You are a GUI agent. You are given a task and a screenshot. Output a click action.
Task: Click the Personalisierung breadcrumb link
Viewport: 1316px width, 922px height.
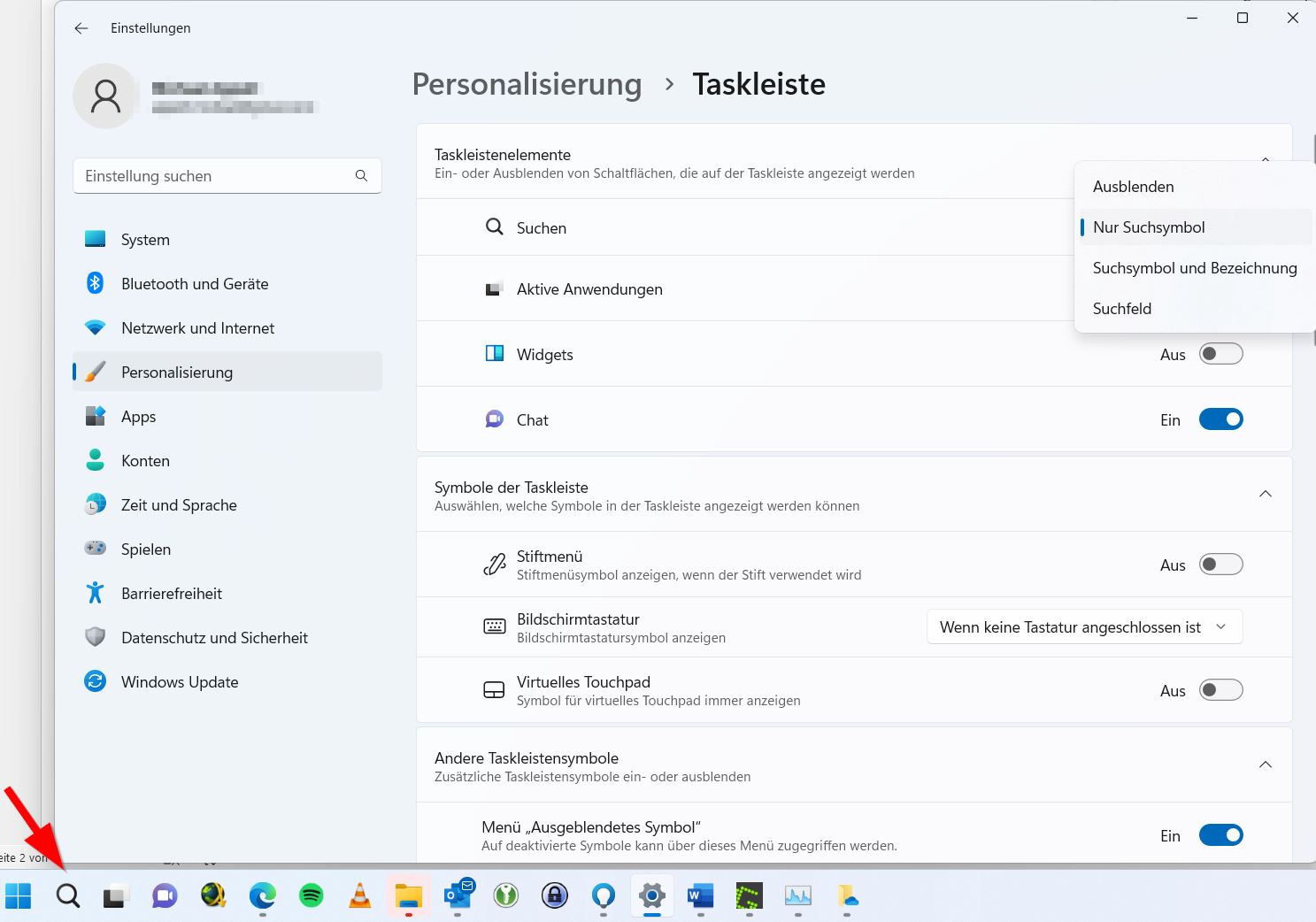527,84
